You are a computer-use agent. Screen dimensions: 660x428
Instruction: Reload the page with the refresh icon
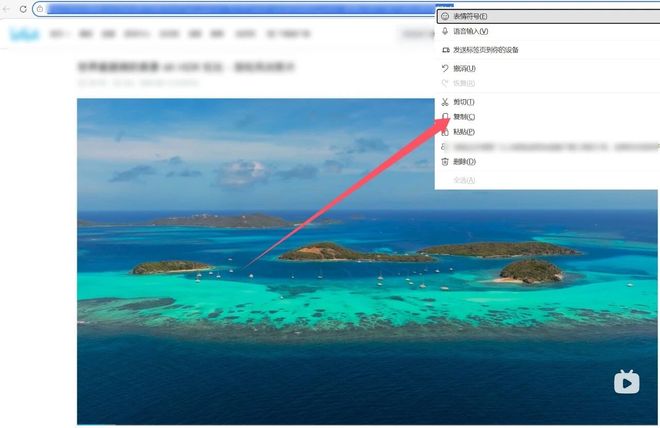click(x=23, y=9)
